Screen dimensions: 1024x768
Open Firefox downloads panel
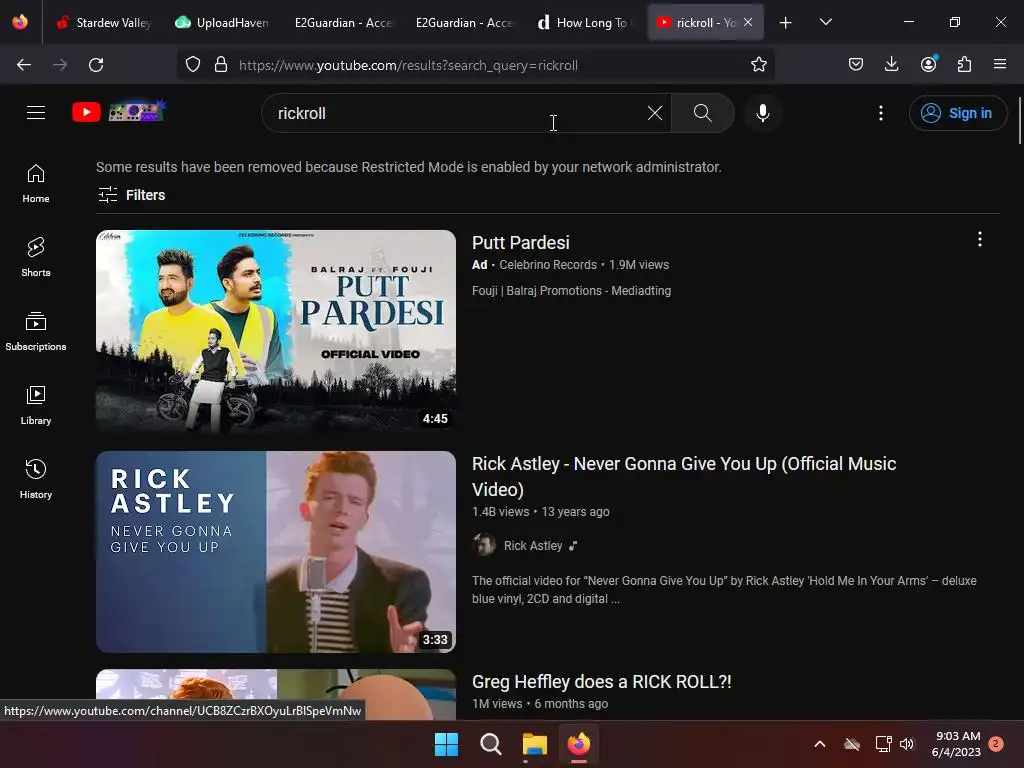(891, 65)
